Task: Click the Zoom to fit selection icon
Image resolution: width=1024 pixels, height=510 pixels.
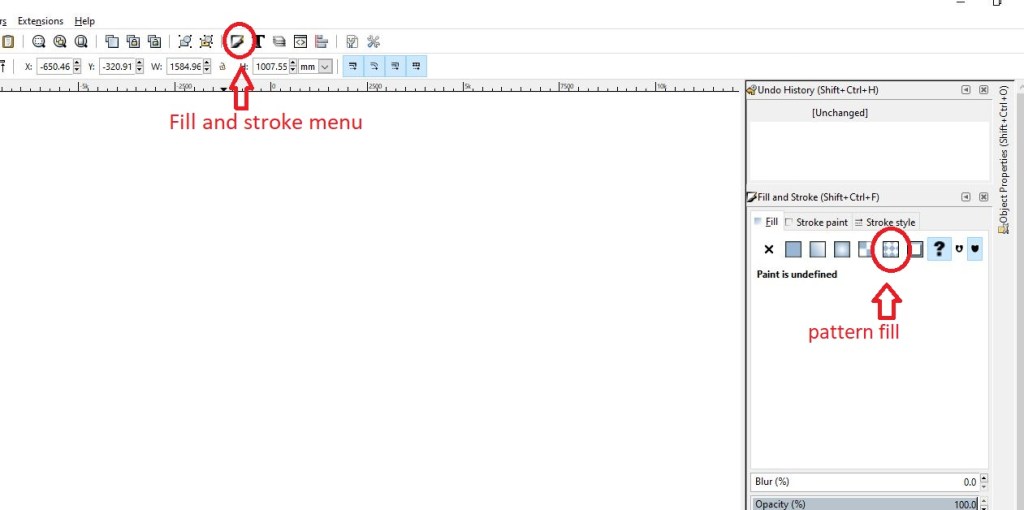Action: pyautogui.click(x=39, y=42)
